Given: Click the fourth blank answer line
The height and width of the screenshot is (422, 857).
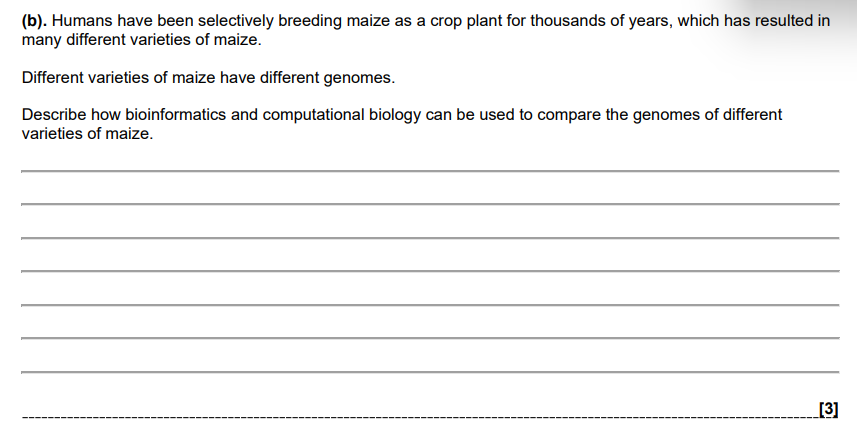Looking at the screenshot, I should click(x=430, y=271).
